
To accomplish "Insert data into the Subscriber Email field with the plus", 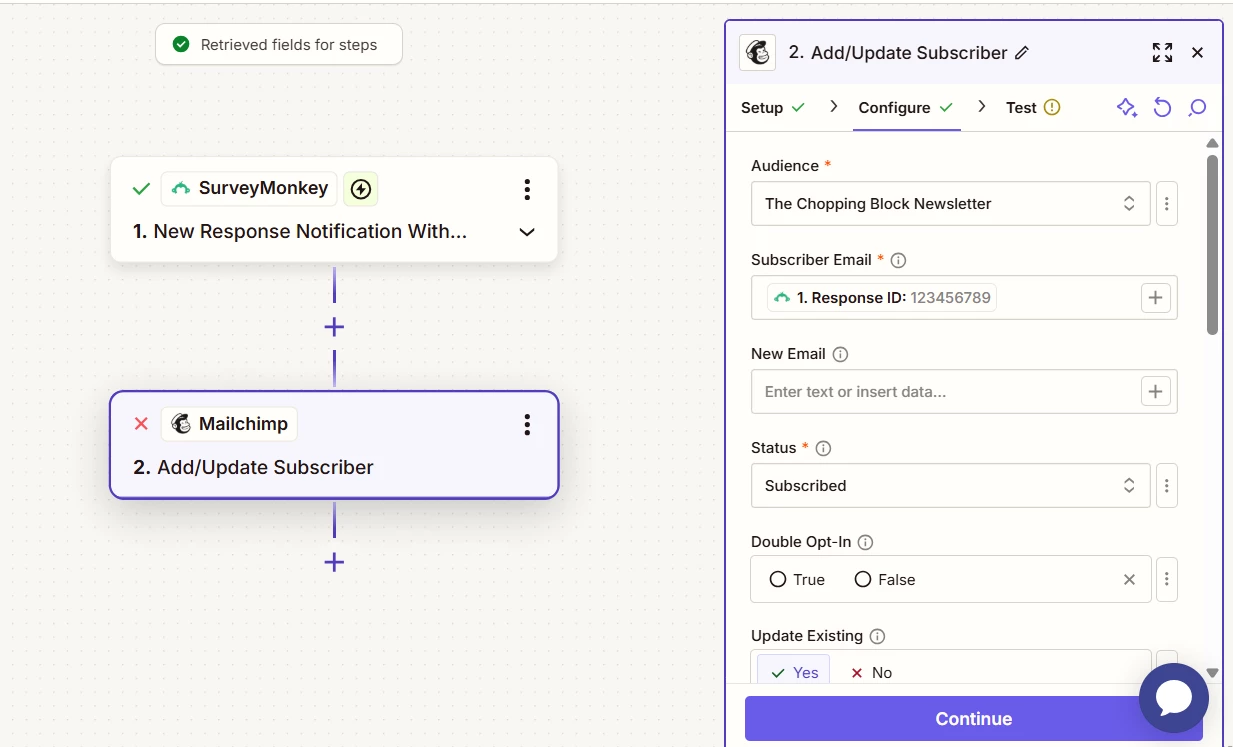I will 1156,298.
